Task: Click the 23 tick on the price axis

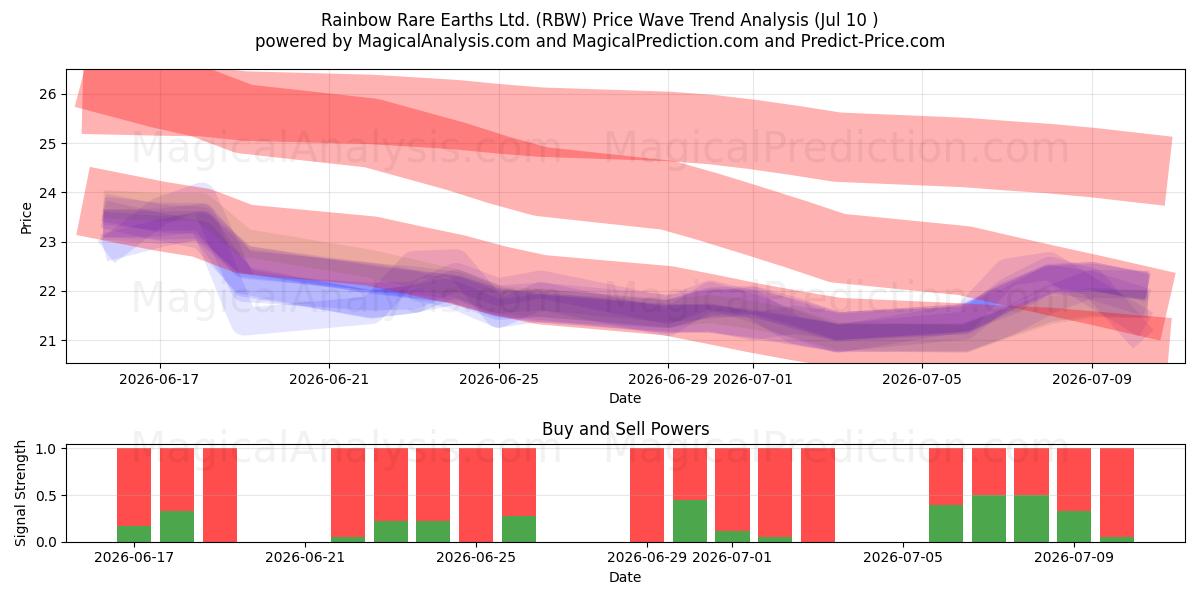Action: 49,242
